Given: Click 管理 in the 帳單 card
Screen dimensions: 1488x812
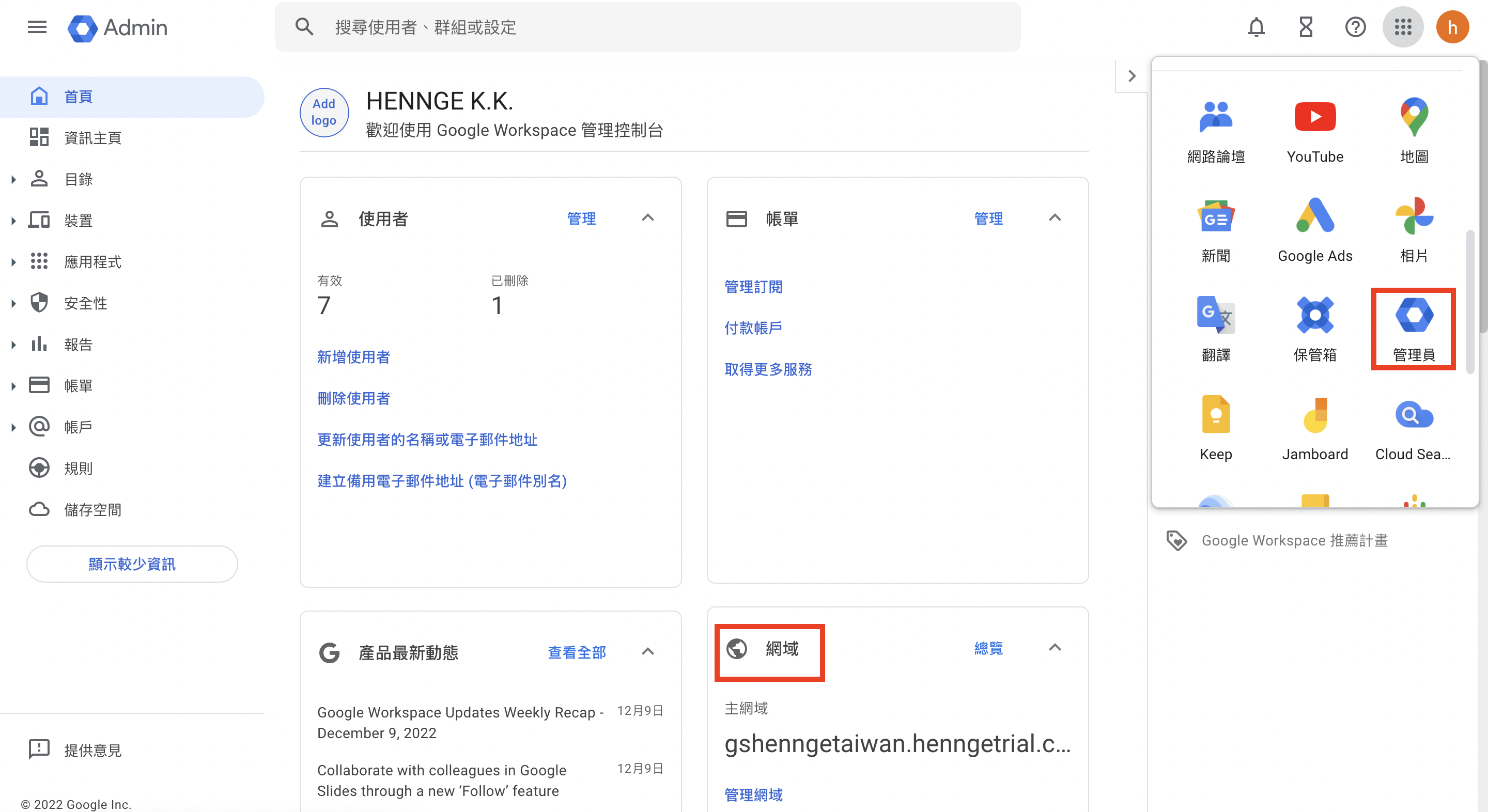Looking at the screenshot, I should click(988, 218).
